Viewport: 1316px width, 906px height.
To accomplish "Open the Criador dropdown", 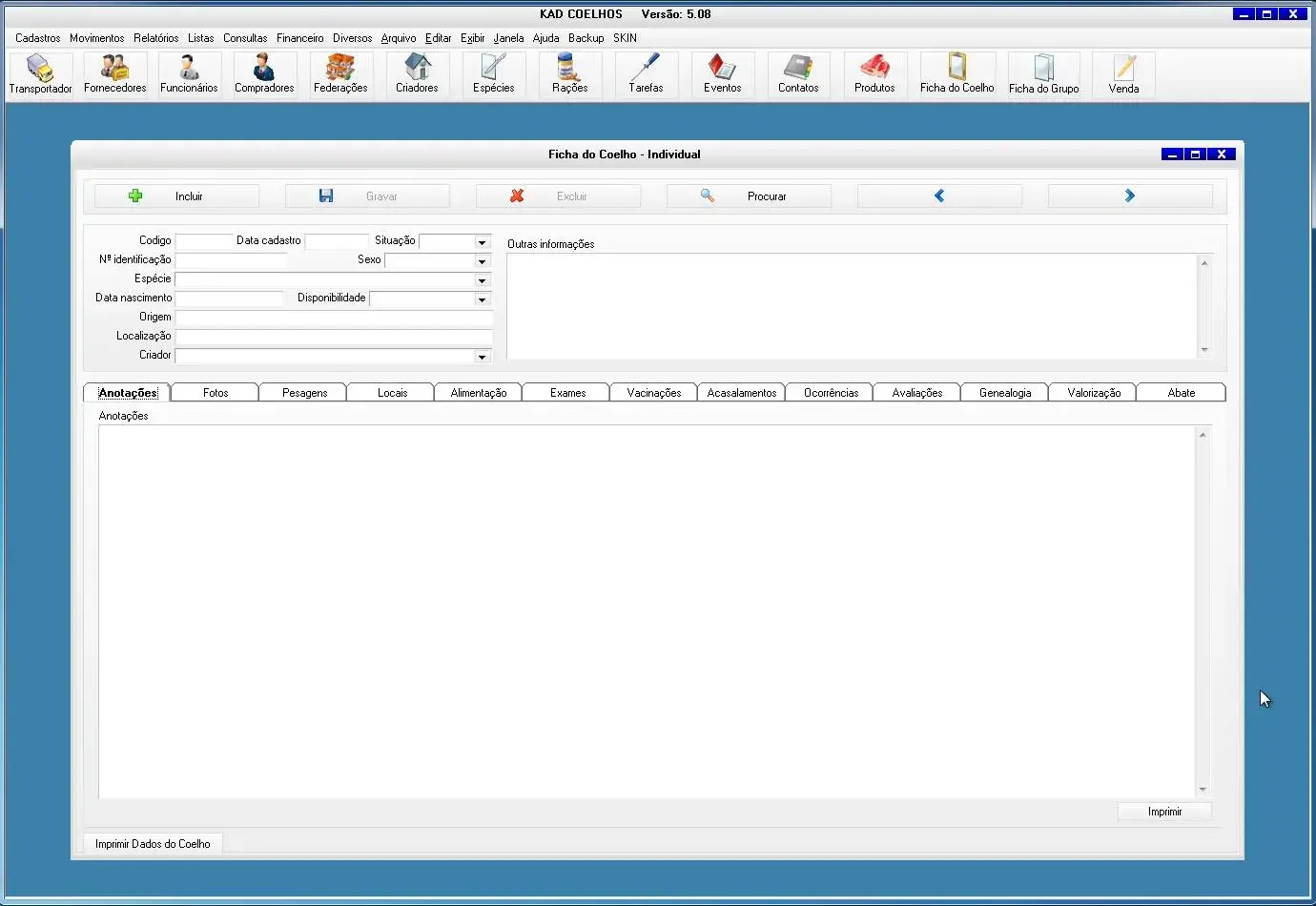I will click(x=482, y=357).
